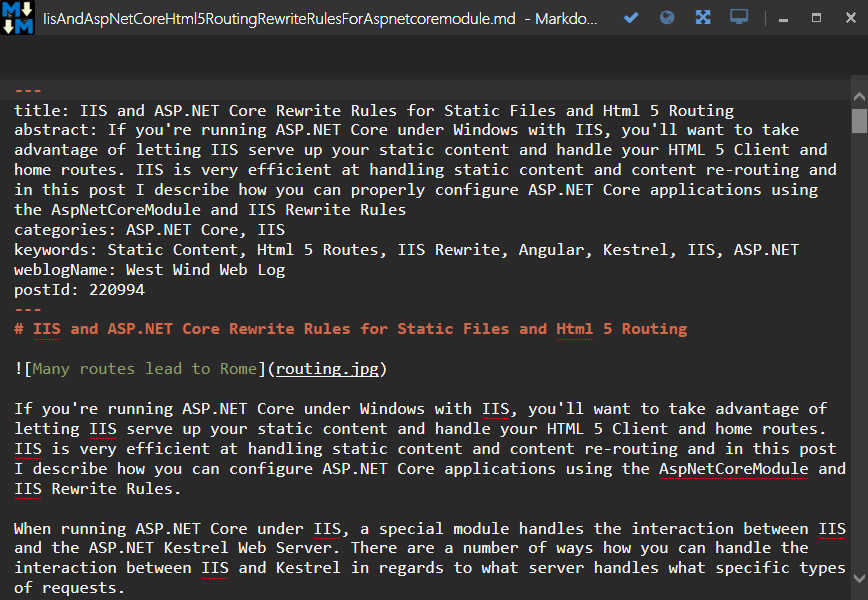
Task: Click 'When running ASP.NET Core under' text
Action: point(159,529)
